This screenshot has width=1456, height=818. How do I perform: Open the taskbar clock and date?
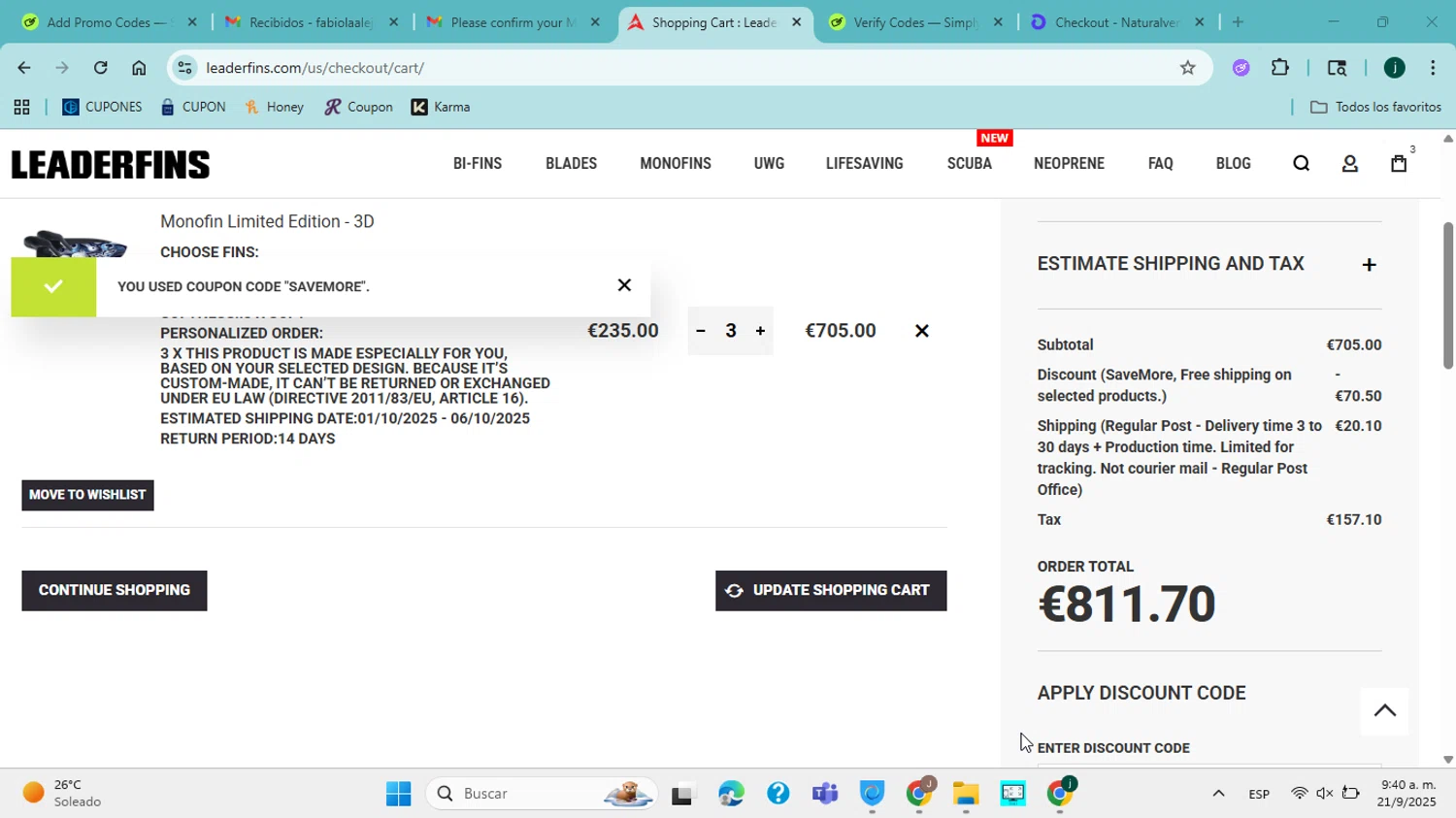(x=1407, y=794)
